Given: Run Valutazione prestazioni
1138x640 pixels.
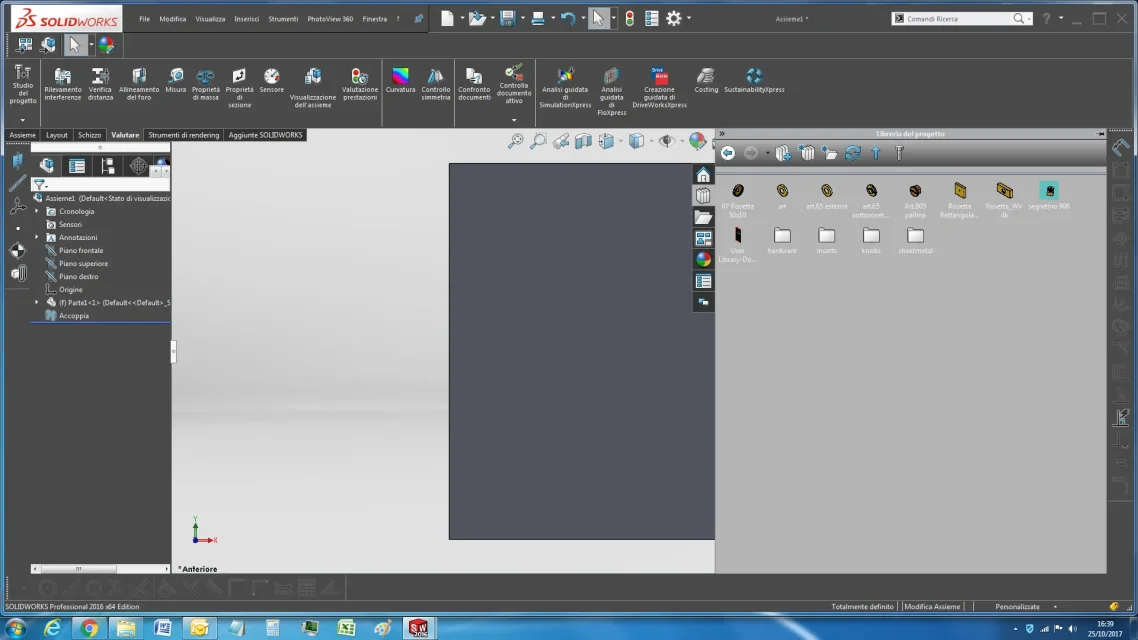Looking at the screenshot, I should (x=359, y=85).
